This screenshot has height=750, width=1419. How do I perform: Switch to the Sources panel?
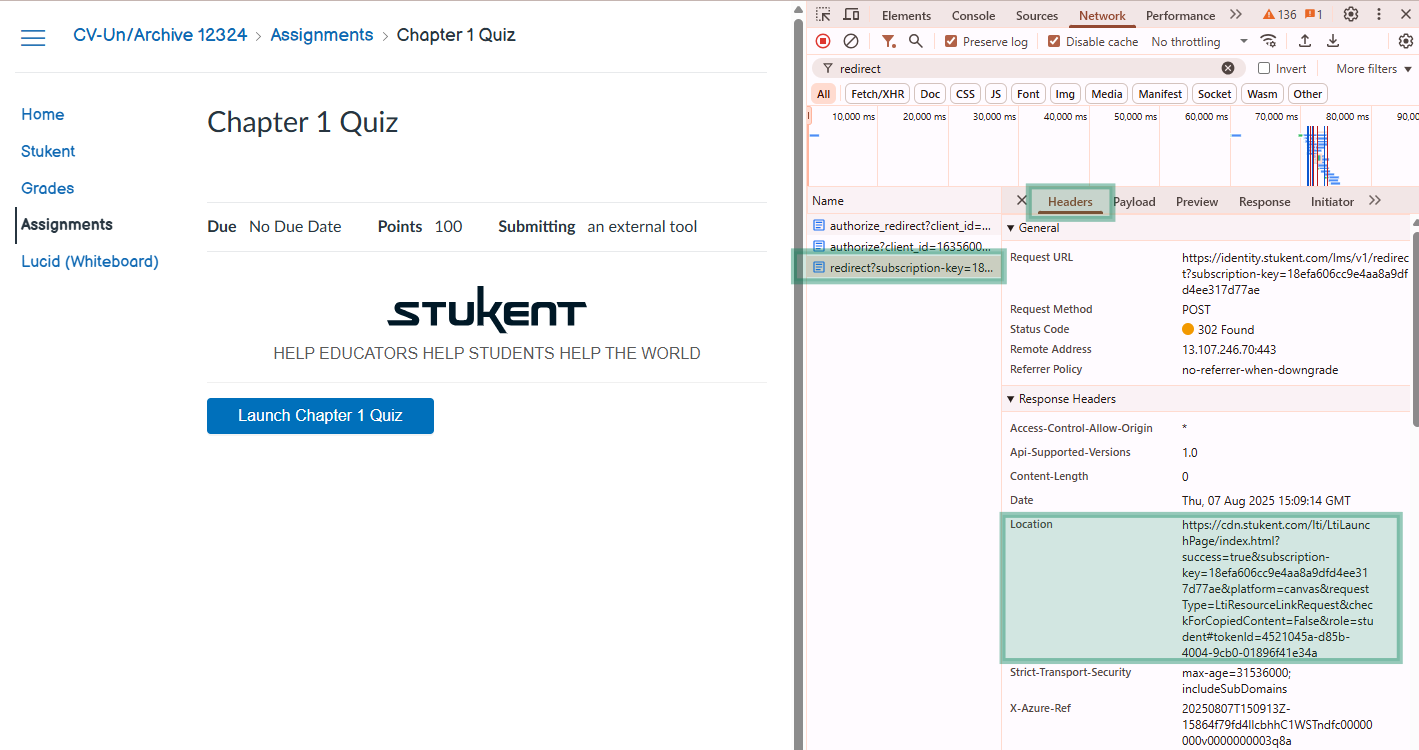pos(1037,15)
